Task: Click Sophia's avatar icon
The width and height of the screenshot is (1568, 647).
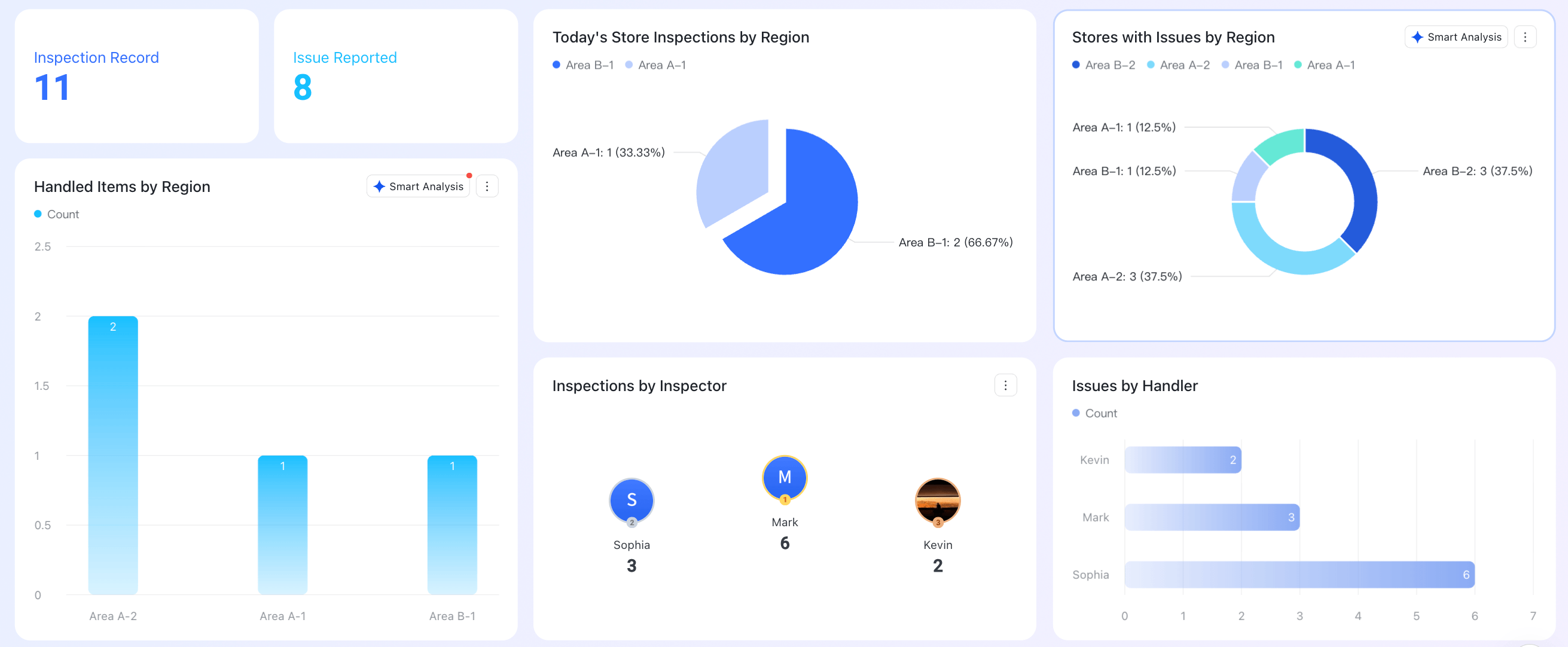Action: coord(632,500)
